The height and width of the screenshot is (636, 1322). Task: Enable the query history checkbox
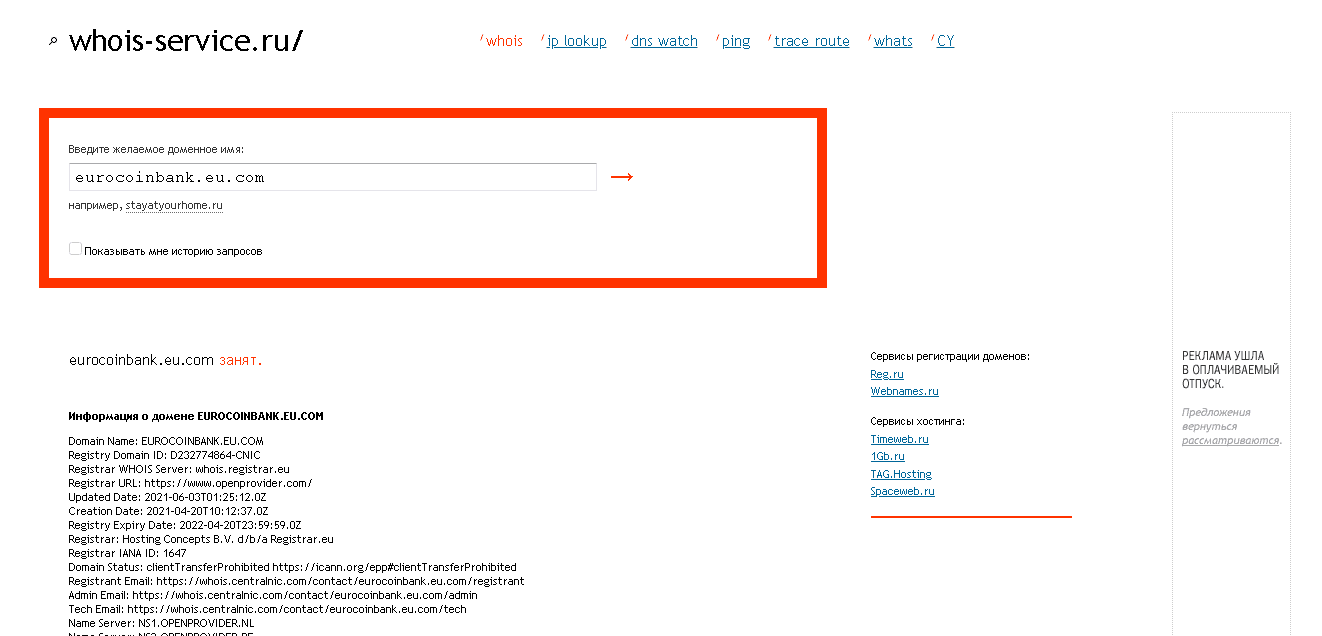click(x=75, y=249)
